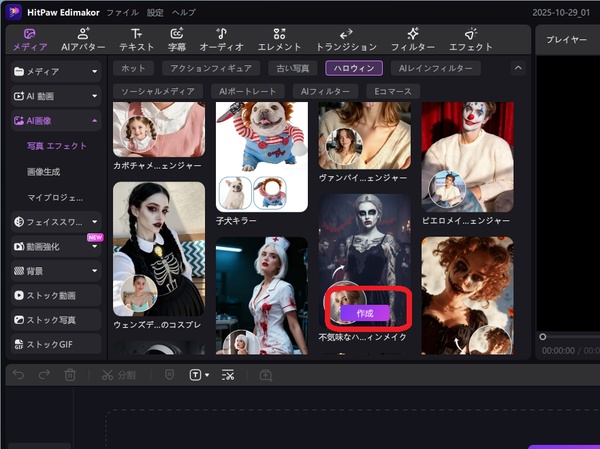
Task: Open the エフェクト effects panel
Action: pyautogui.click(x=470, y=39)
